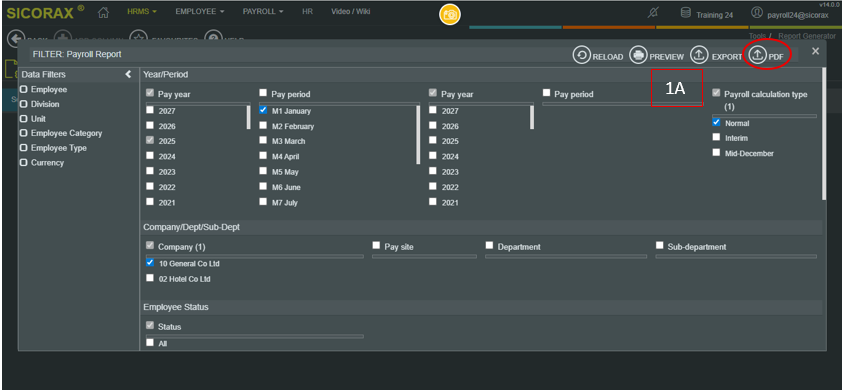Enable the Pay site checkbox

click(376, 245)
